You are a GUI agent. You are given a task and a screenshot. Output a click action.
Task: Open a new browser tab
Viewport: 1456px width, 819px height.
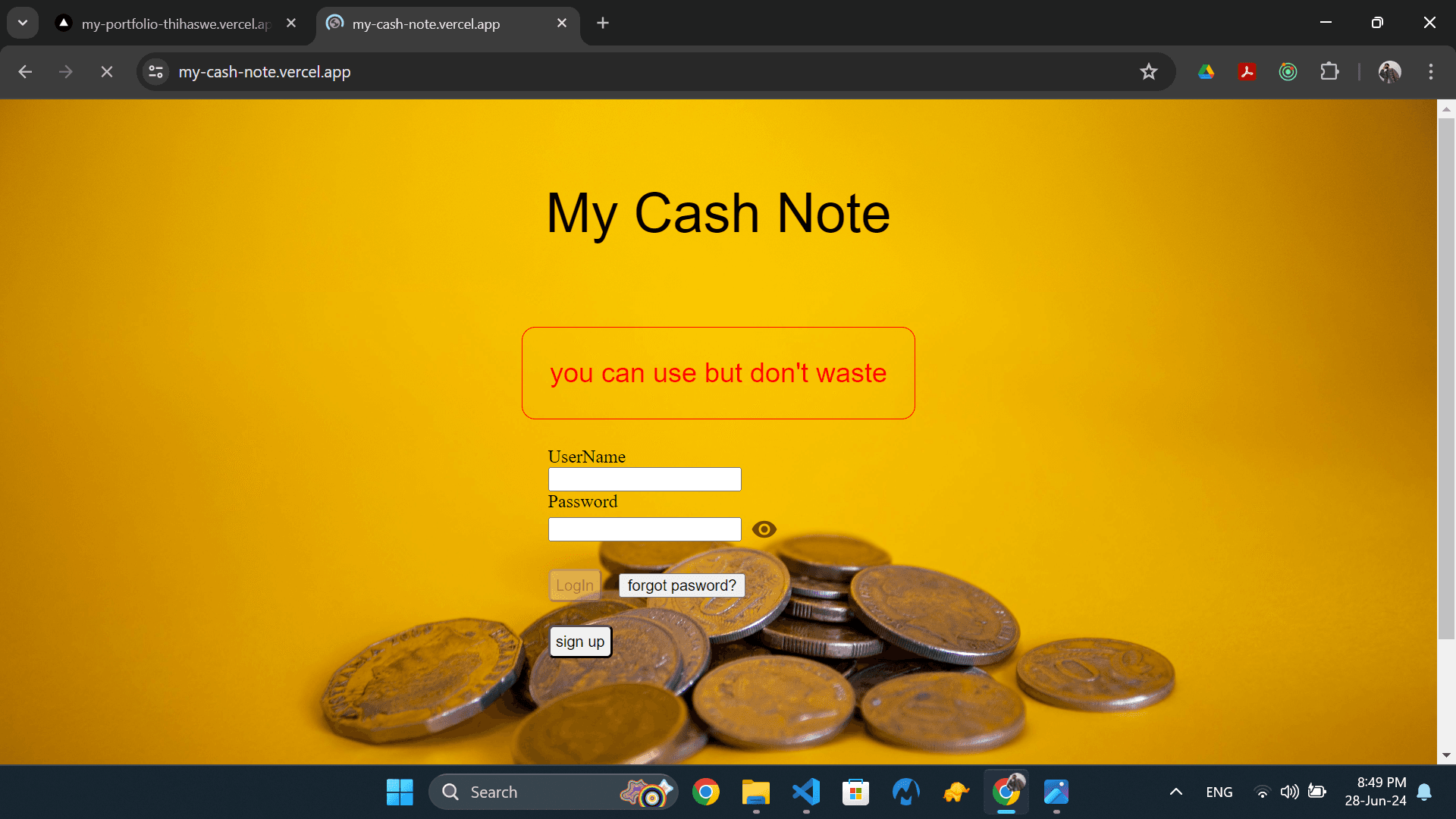(602, 23)
